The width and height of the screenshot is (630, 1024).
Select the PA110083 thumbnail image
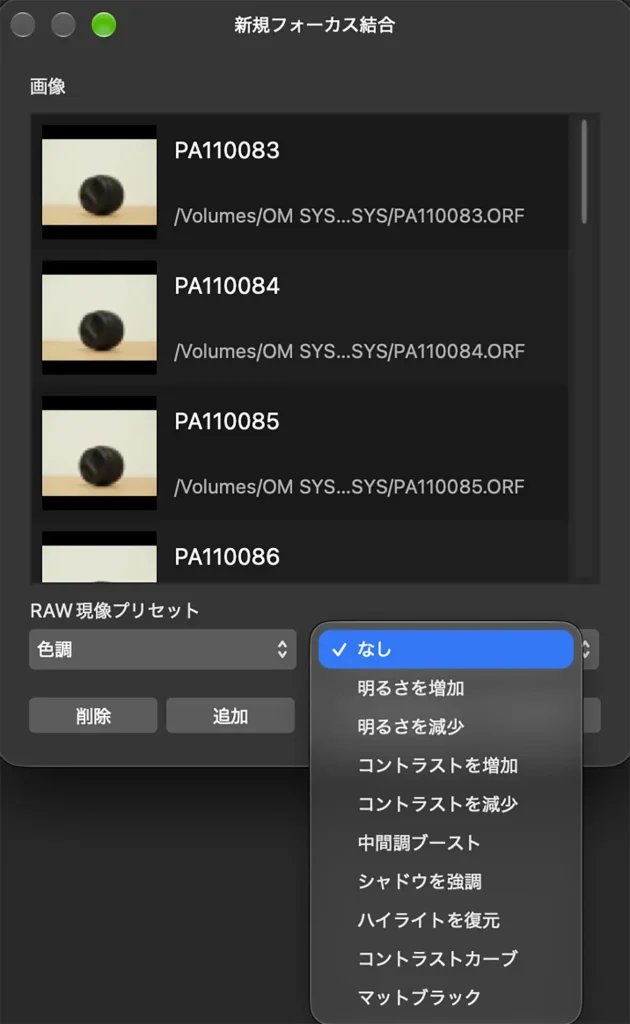point(99,182)
